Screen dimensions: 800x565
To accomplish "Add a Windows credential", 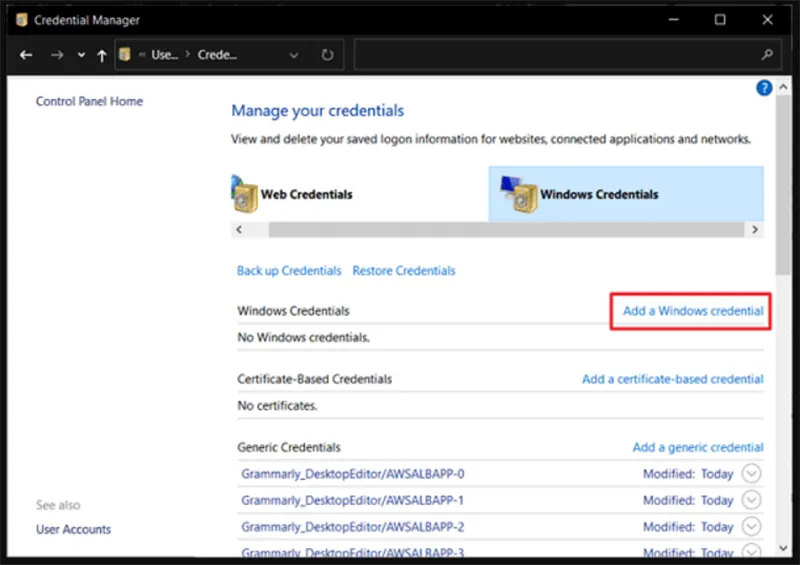I will click(693, 311).
